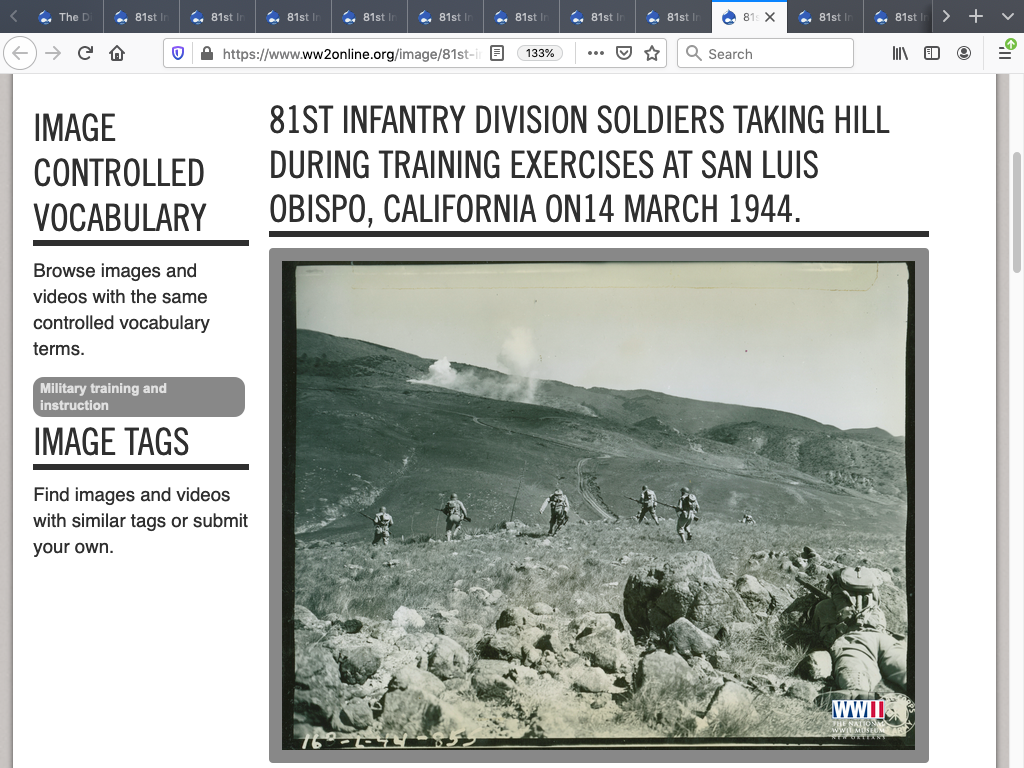Click the 'Military training and instruction' tag
Screen dimensions: 1024x768
click(139, 397)
